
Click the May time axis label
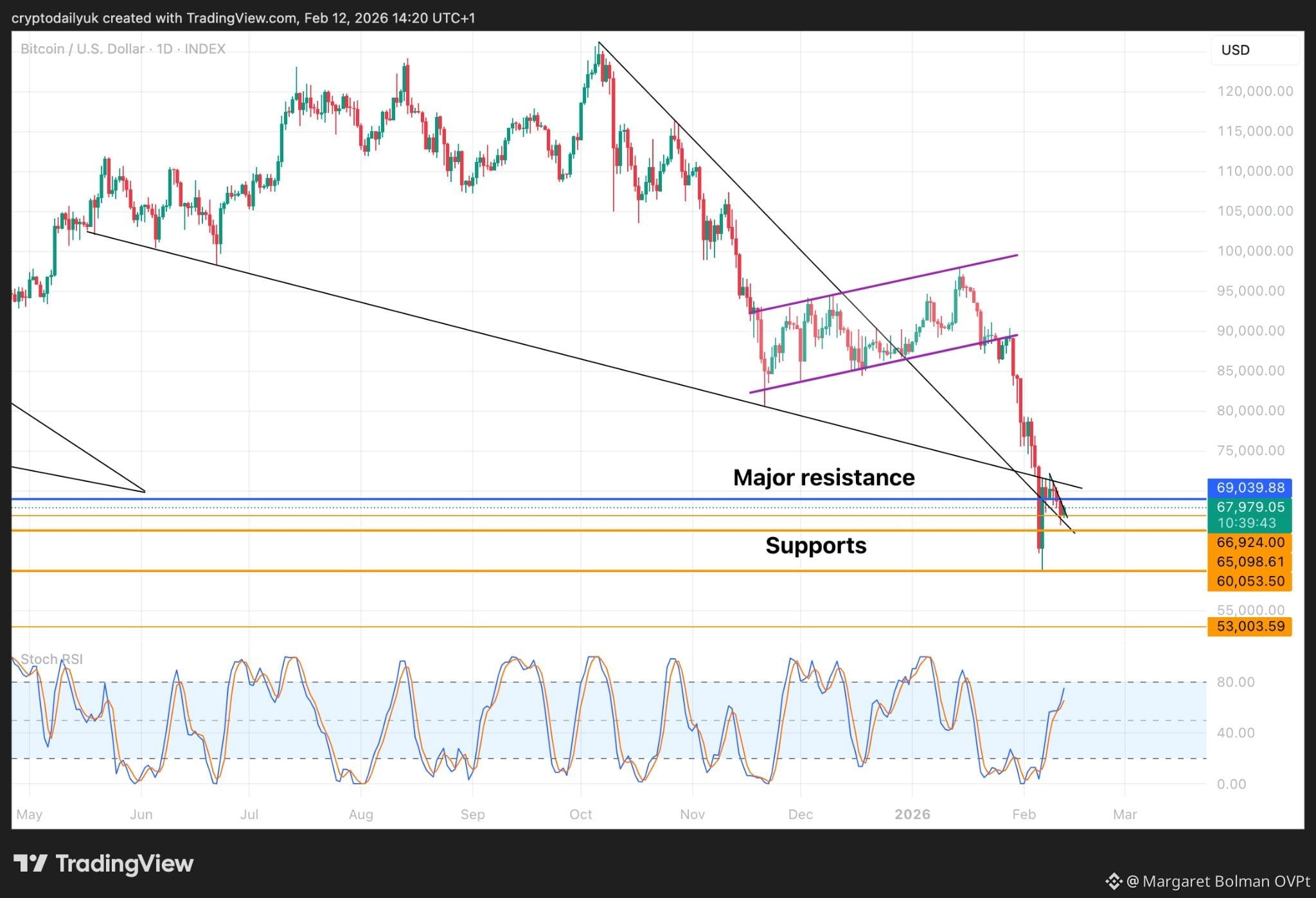(x=30, y=814)
